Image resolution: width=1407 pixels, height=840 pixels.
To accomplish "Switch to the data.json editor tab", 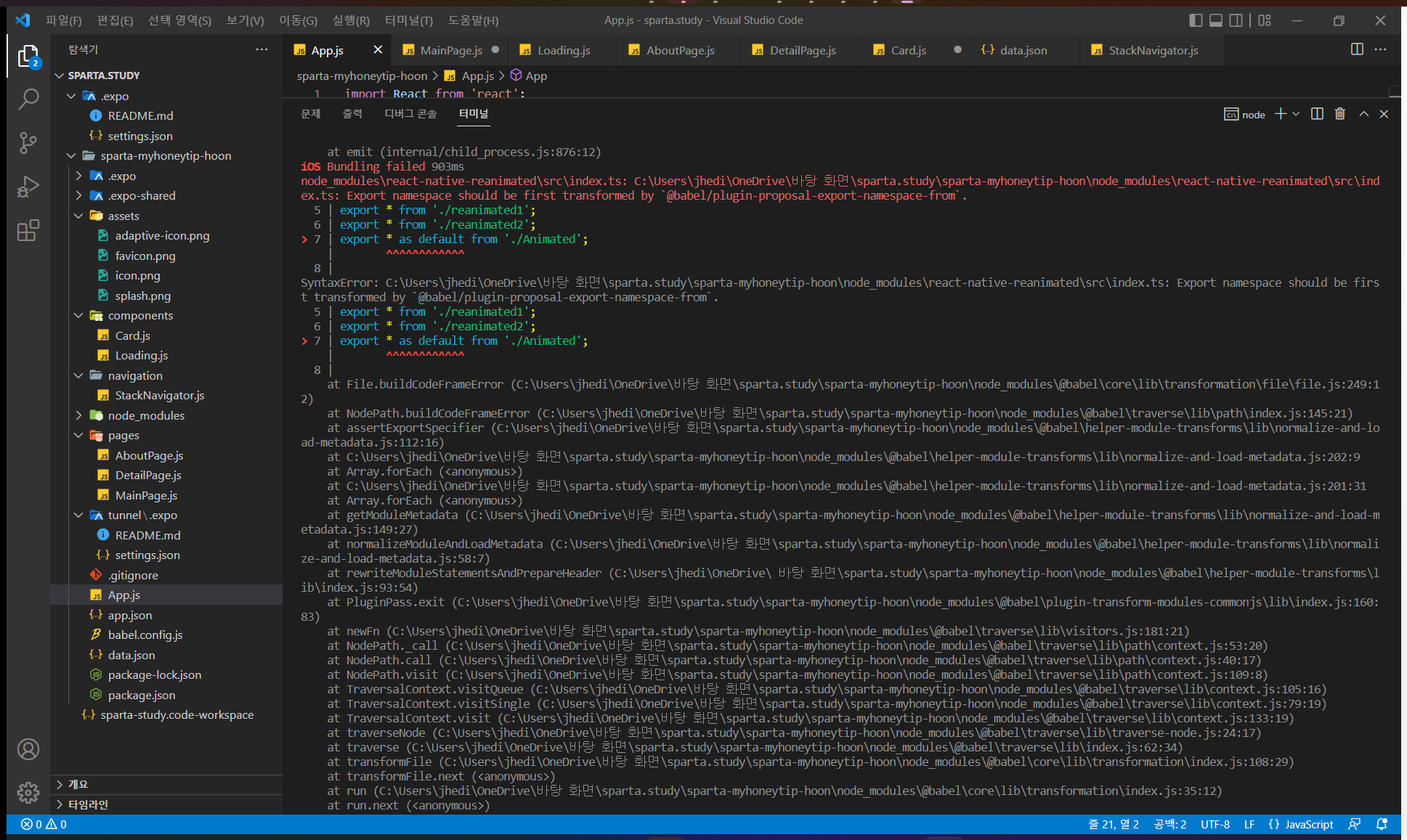I will [x=1023, y=50].
